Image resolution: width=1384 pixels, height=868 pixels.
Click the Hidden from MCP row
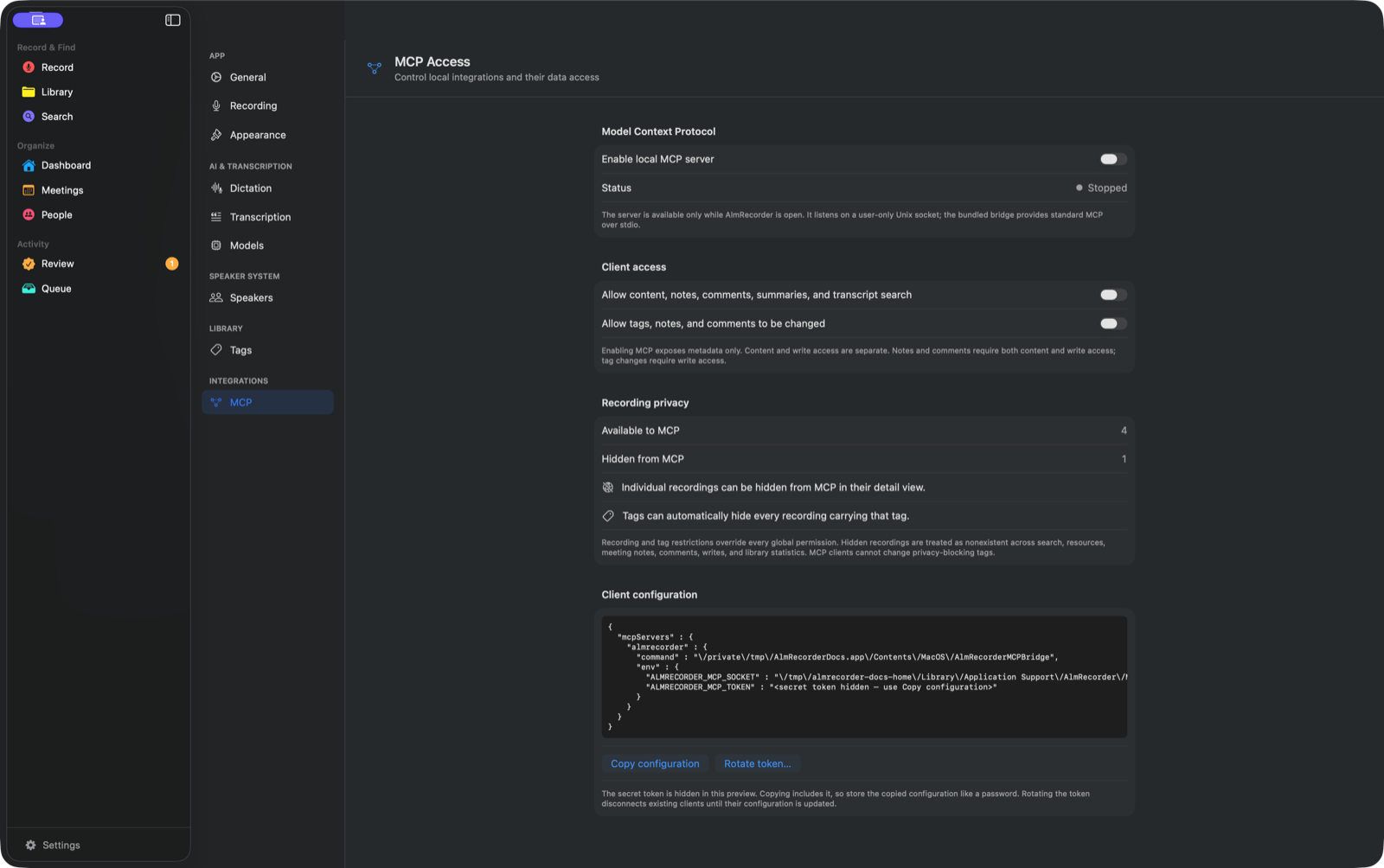864,459
